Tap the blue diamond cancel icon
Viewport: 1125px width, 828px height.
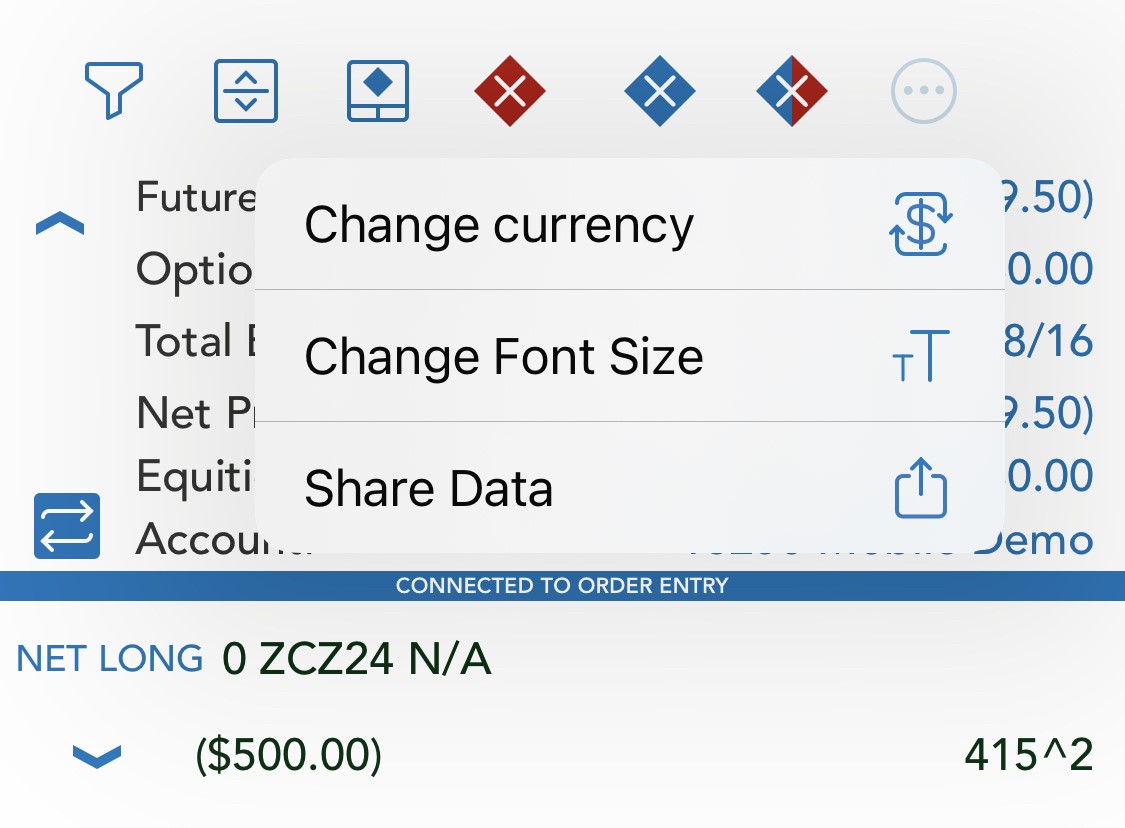tap(660, 91)
